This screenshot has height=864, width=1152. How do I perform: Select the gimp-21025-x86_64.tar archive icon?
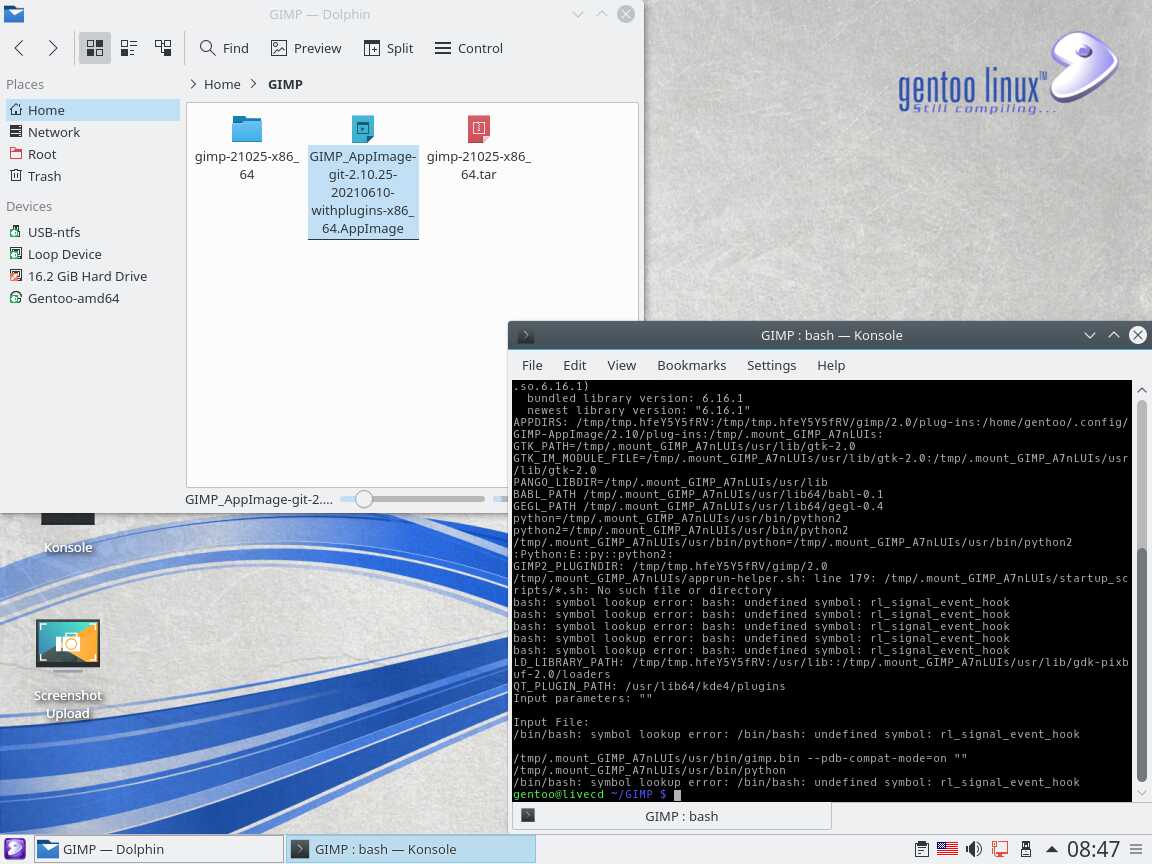click(479, 129)
